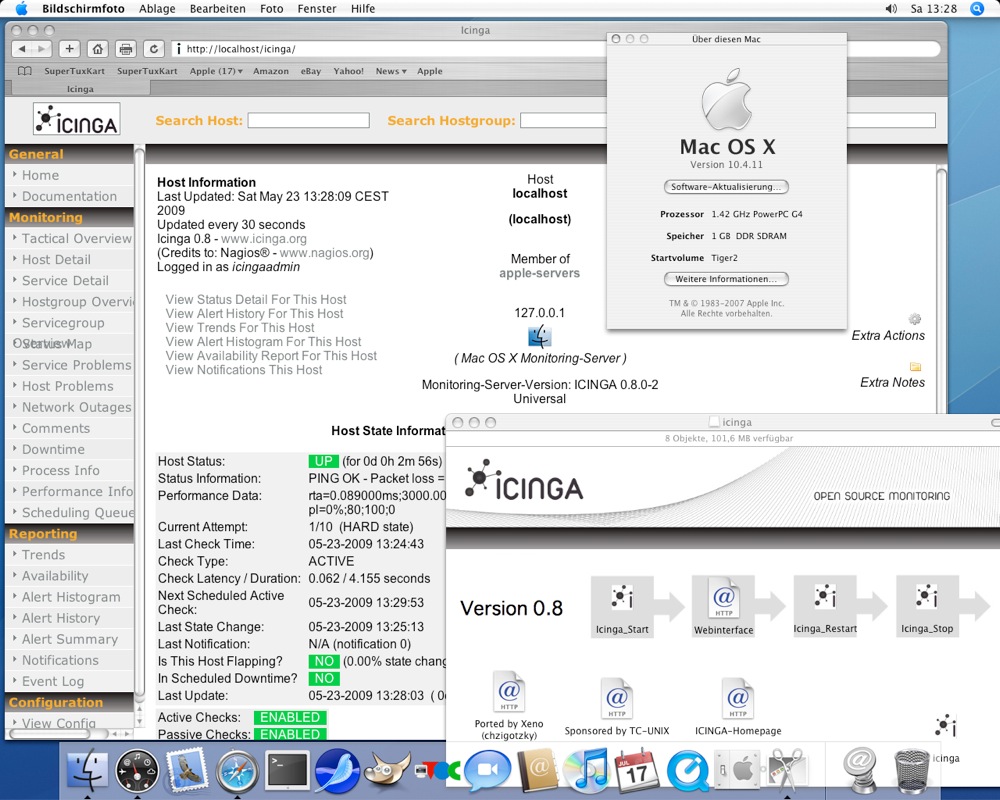Open Tactical Overview in sidebar
Screen dimensions: 1000x800
click(77, 238)
